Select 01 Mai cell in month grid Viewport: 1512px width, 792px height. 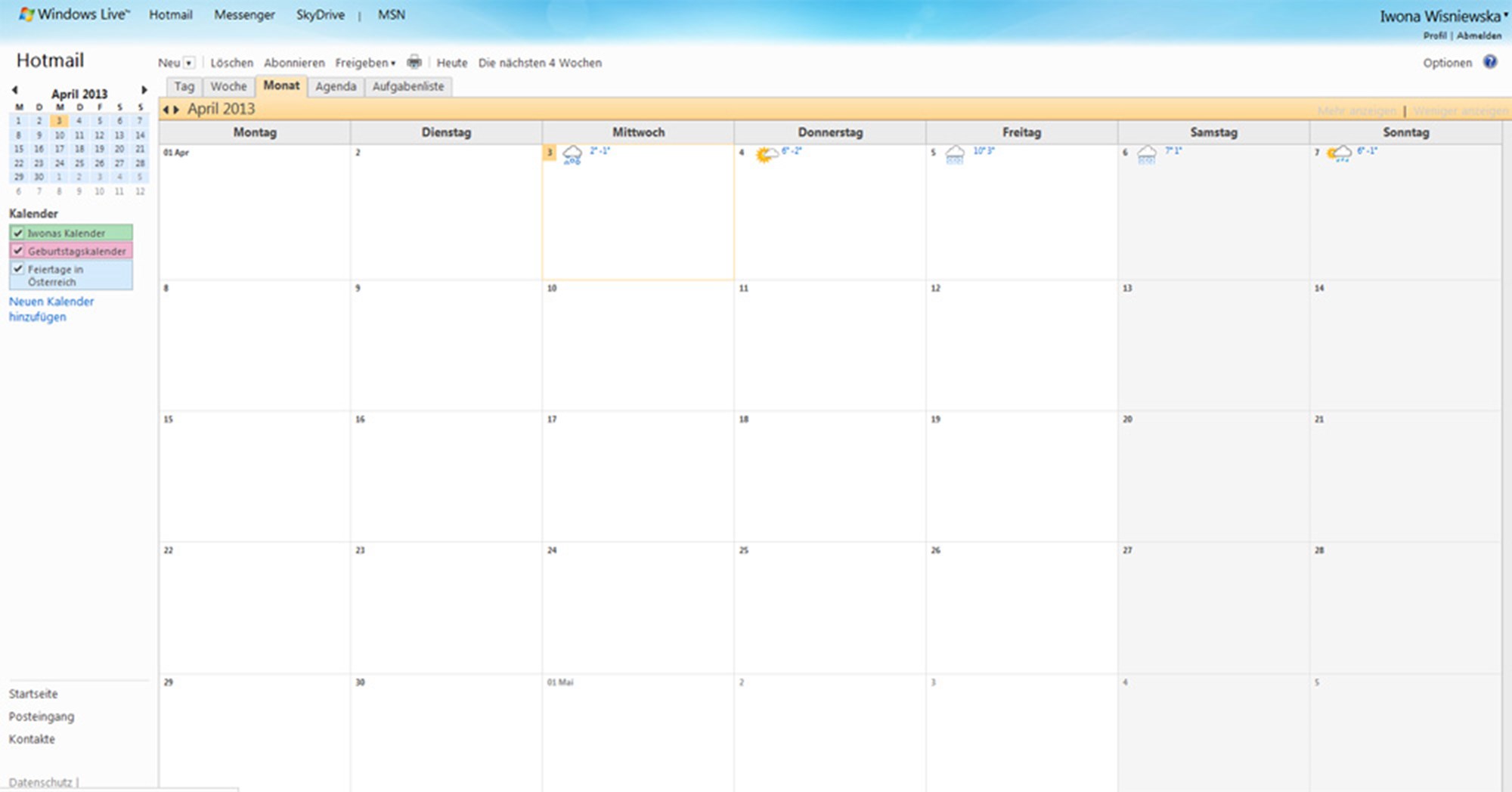tap(637, 733)
